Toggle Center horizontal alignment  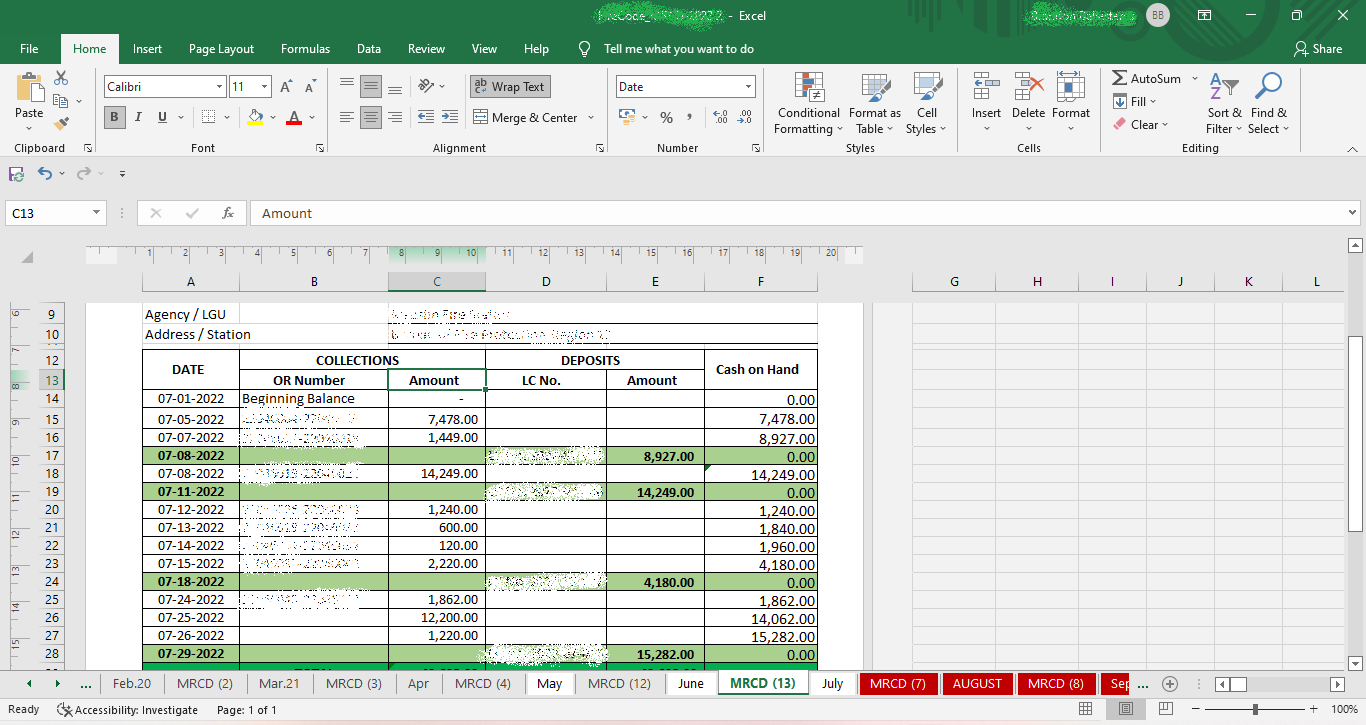pos(371,117)
